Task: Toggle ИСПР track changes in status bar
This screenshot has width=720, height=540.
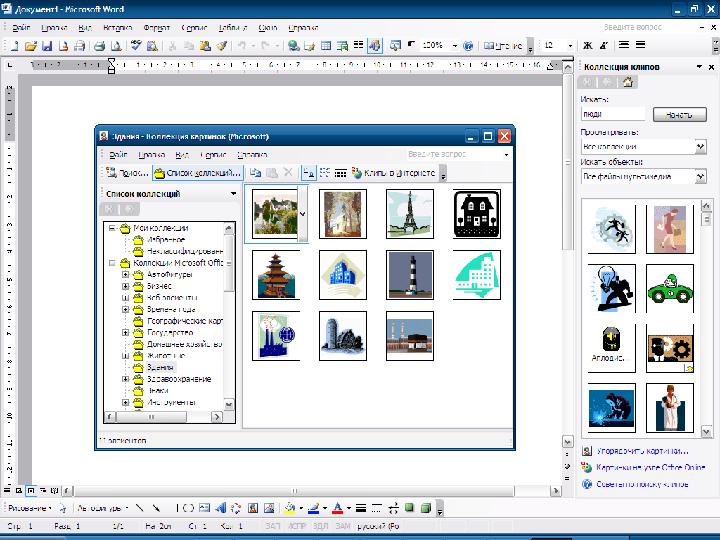Action: pos(297,527)
